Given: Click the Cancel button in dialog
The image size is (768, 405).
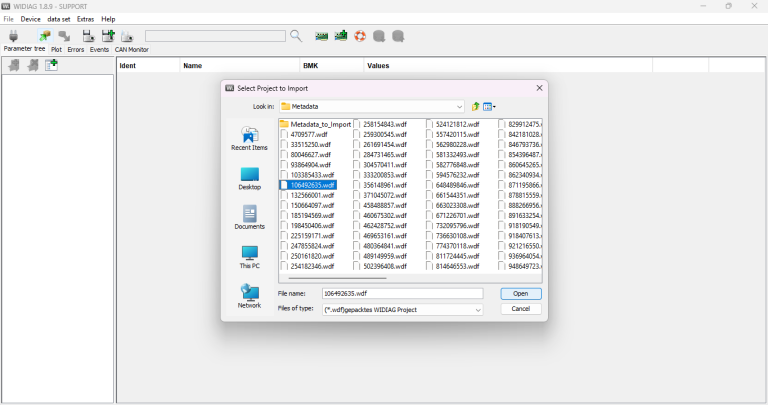Looking at the screenshot, I should click(521, 309).
